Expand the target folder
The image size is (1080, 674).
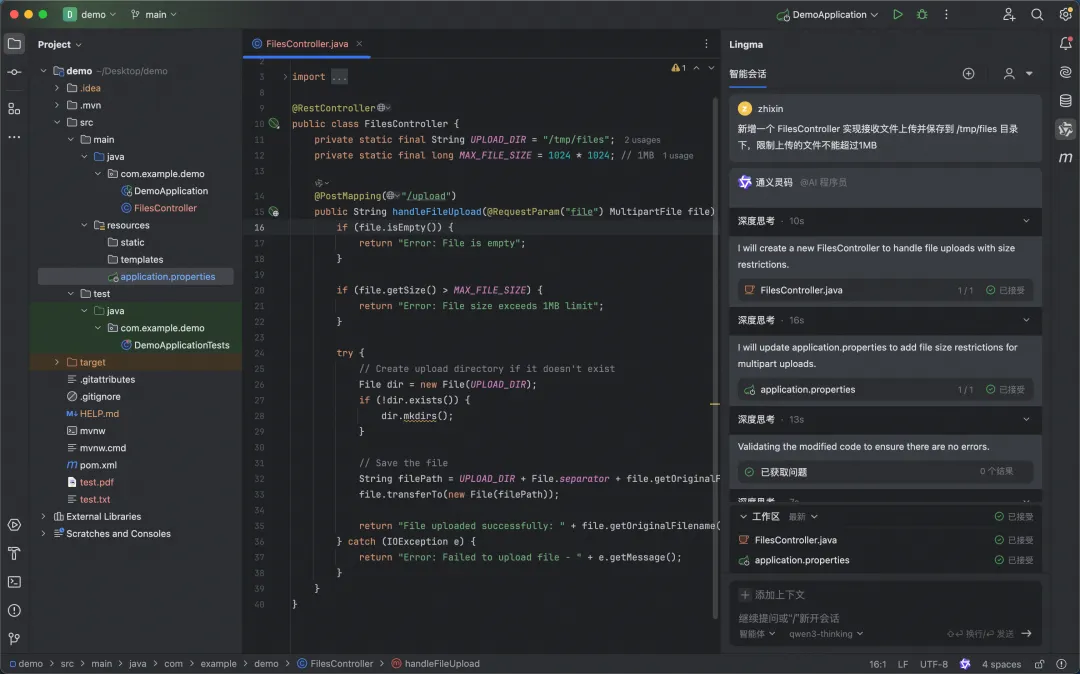(57, 362)
